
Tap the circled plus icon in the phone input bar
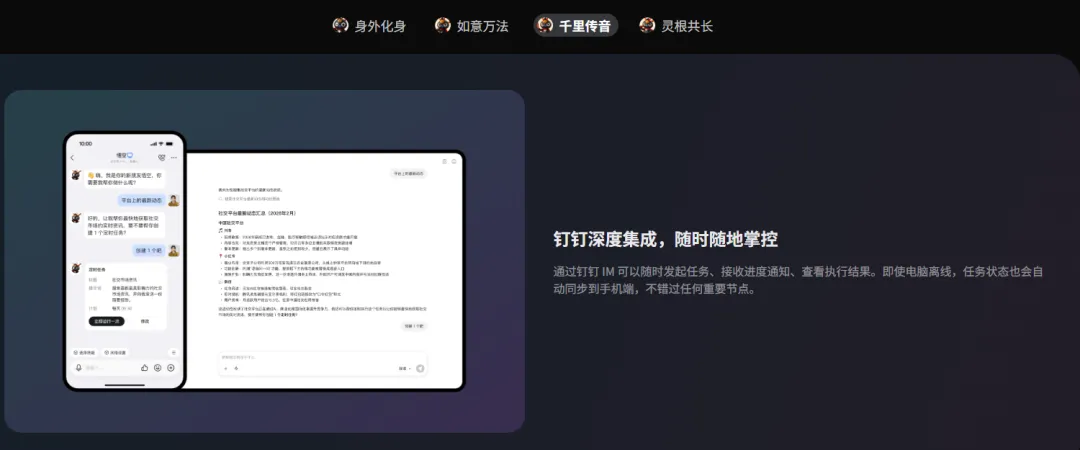(x=171, y=368)
